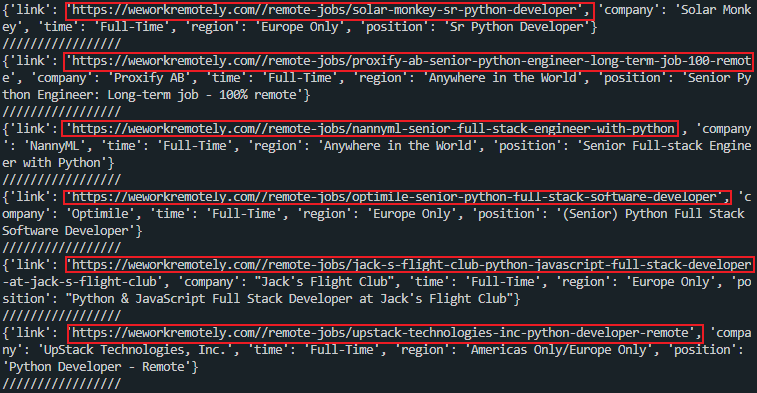757x393 pixels.
Task: Click the text 'NannyML'
Action: point(55,146)
